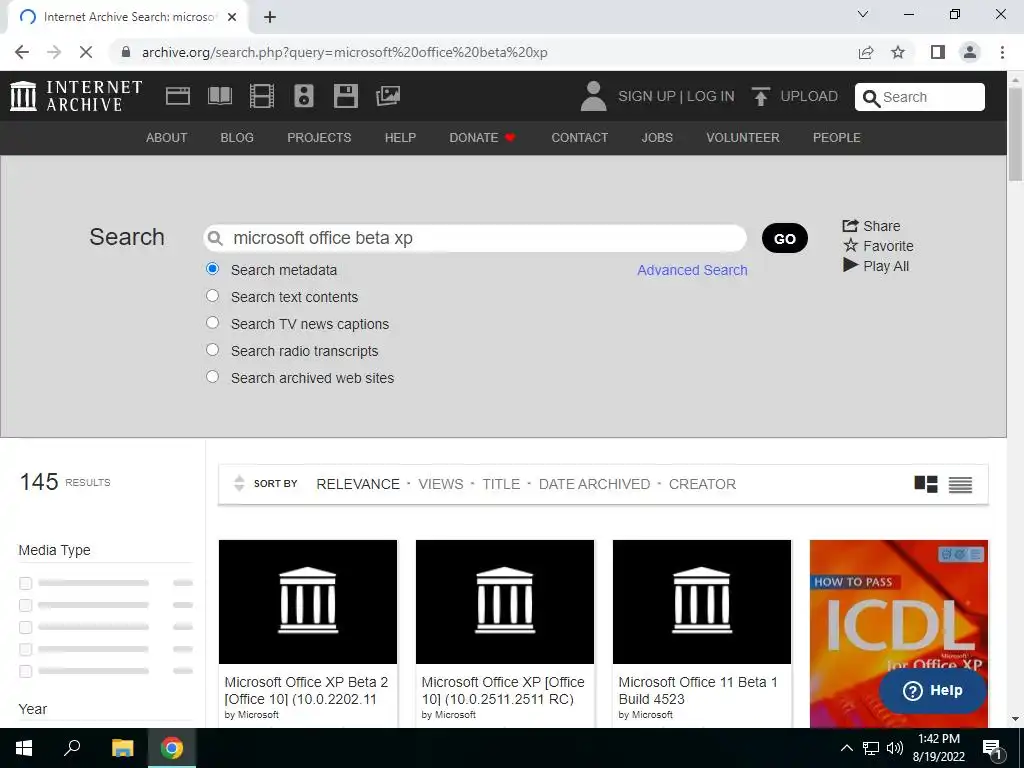The image size is (1024, 768).
Task: Click the UPLOAD link
Action: pyautogui.click(x=809, y=96)
